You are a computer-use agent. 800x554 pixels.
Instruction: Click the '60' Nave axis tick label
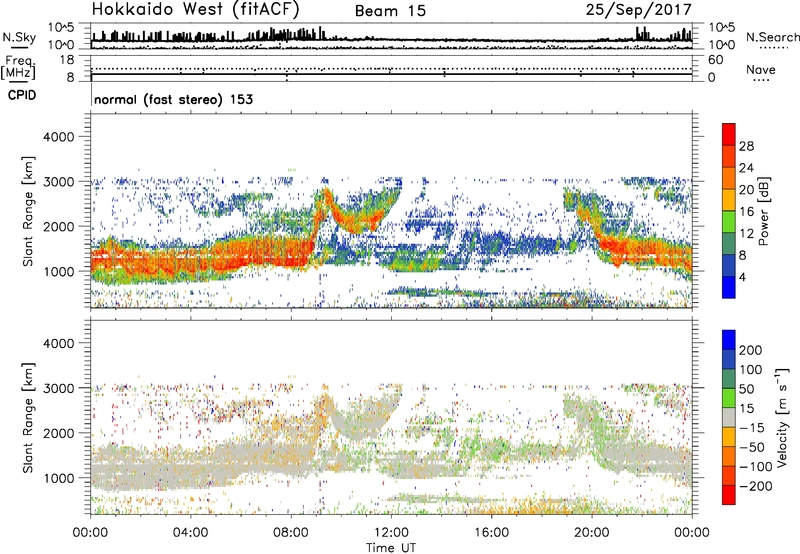(715, 60)
